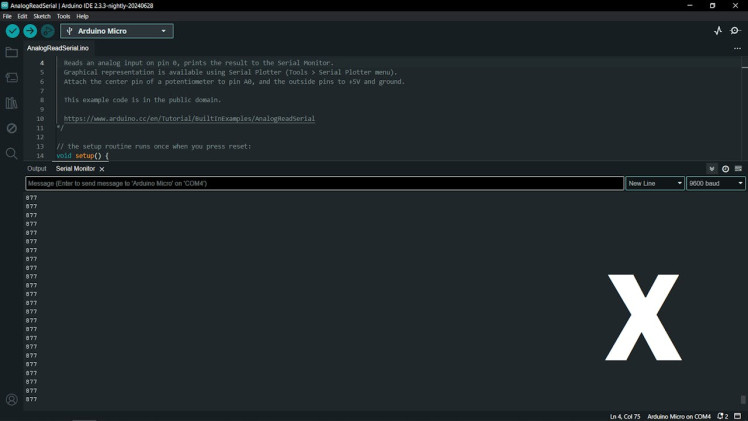Open the AnalogReadSerial tutorial URL link

point(189,119)
